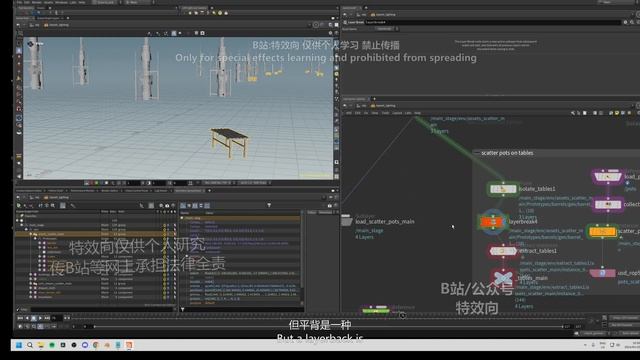The image size is (640, 360).
Task: Click the 'scatter pots on tables' box title
Action: [507, 153]
